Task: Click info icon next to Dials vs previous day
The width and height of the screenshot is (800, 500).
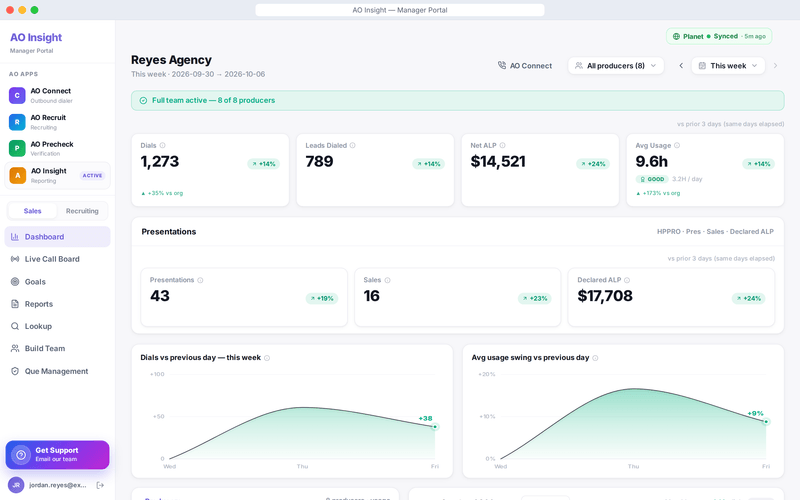Action: [x=267, y=358]
